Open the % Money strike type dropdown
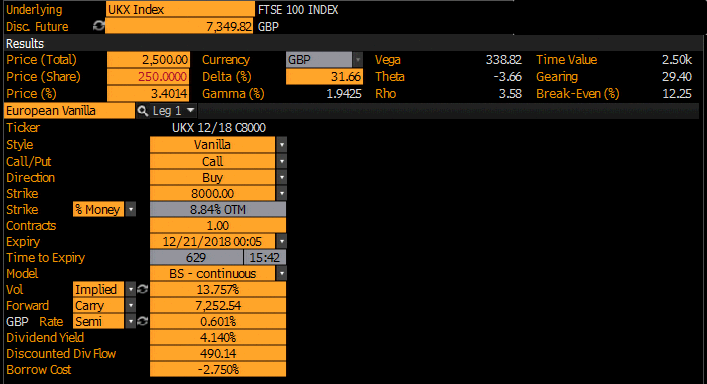Screen dimensions: 707x384 click(x=131, y=210)
